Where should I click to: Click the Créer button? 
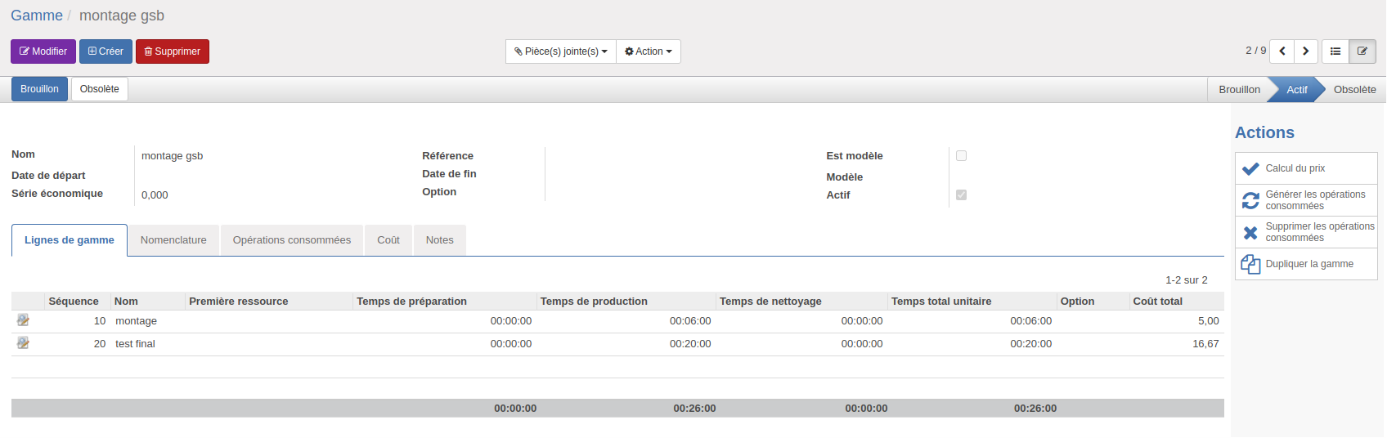tap(105, 51)
